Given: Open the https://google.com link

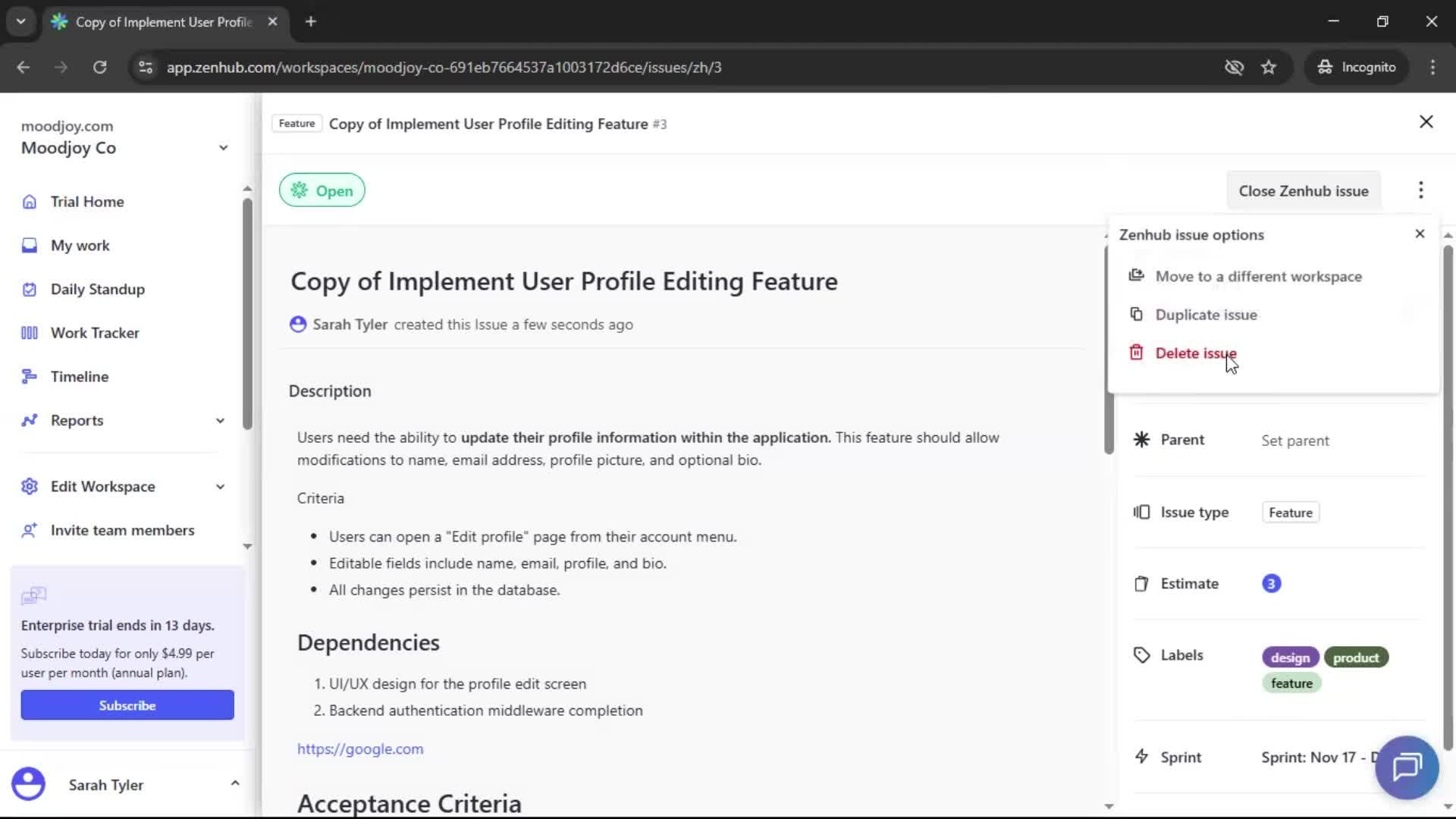Looking at the screenshot, I should pyautogui.click(x=360, y=748).
